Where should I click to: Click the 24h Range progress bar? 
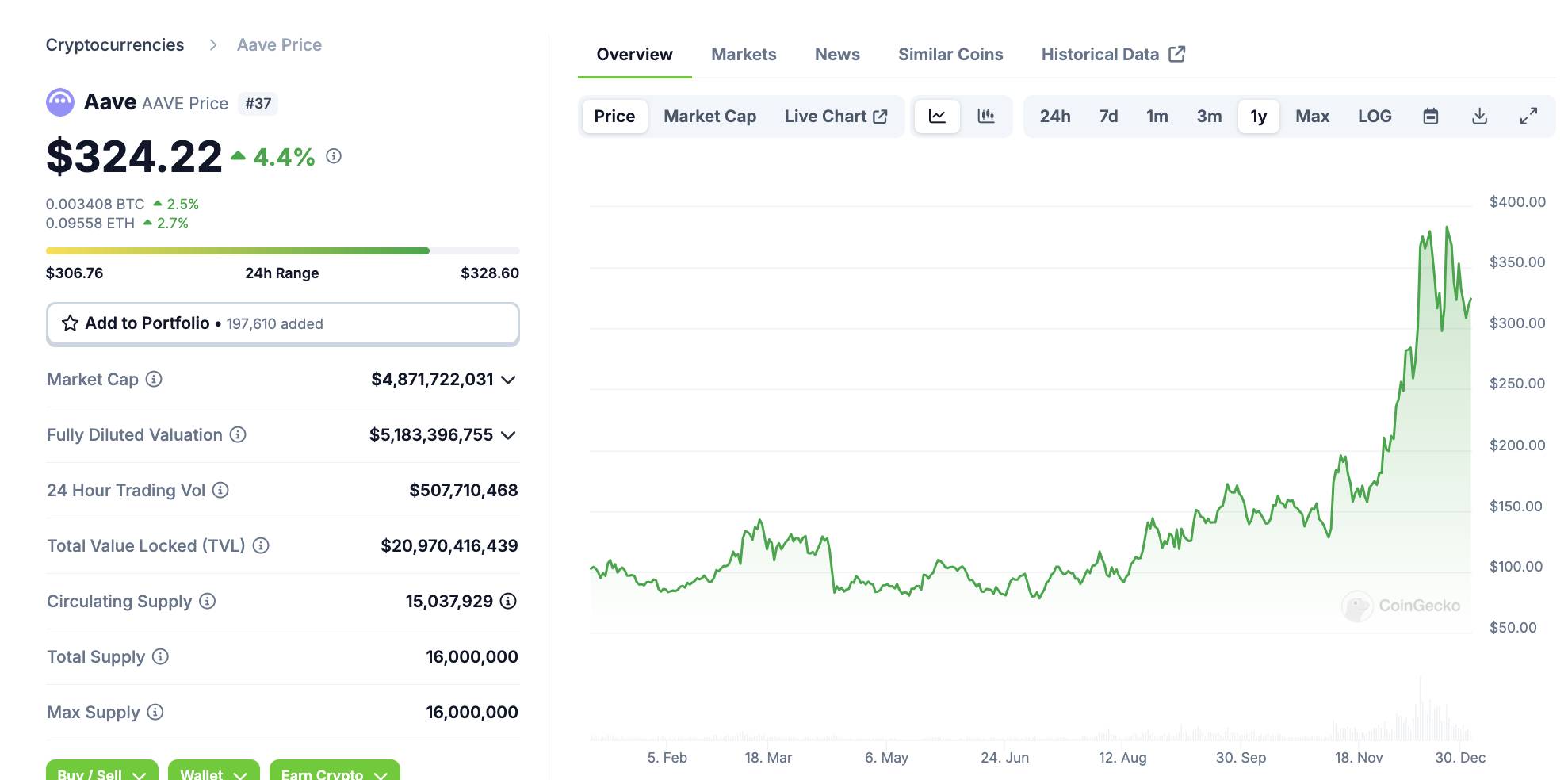[x=283, y=250]
